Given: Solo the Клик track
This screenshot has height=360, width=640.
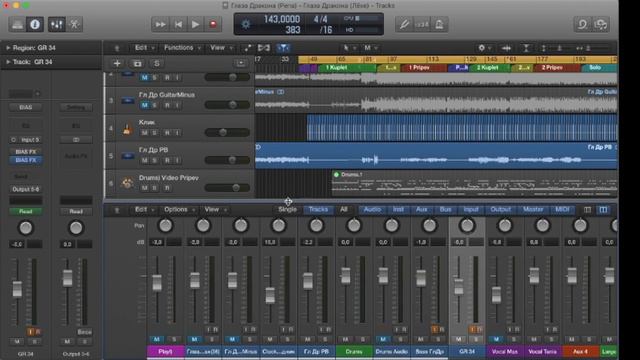Looking at the screenshot, I should pos(155,133).
